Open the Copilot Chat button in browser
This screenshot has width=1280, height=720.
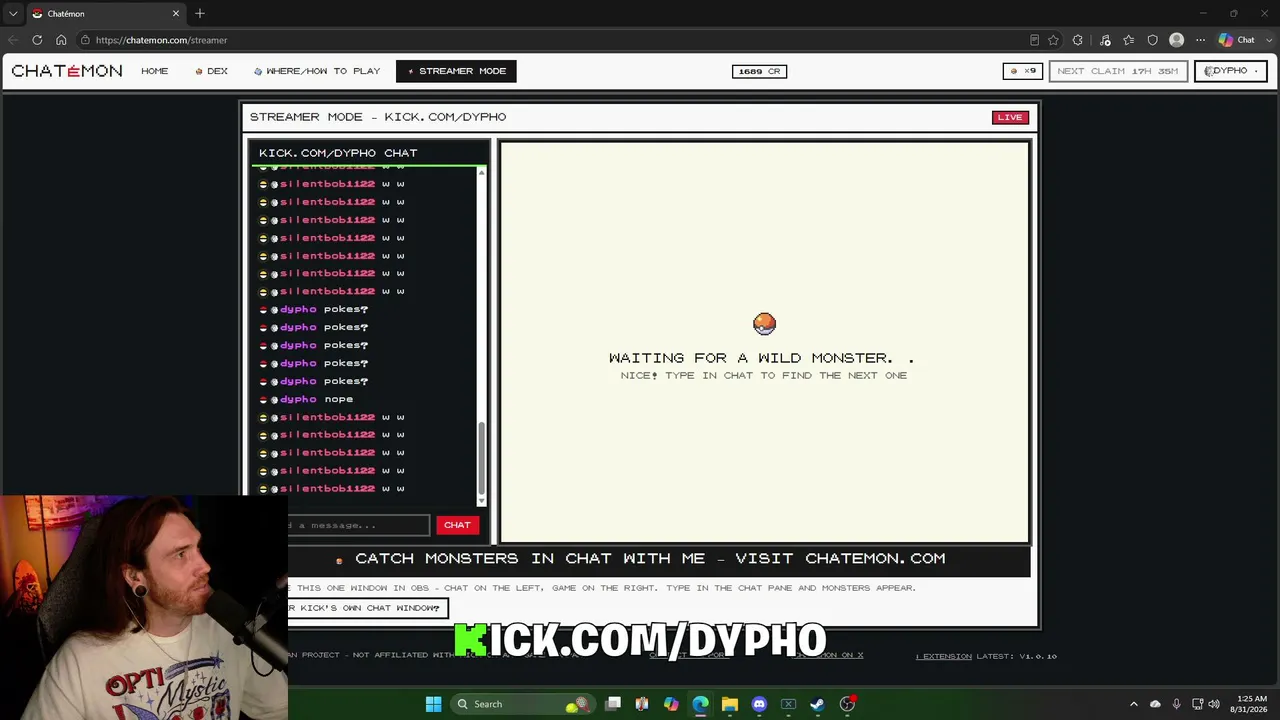coord(1239,40)
